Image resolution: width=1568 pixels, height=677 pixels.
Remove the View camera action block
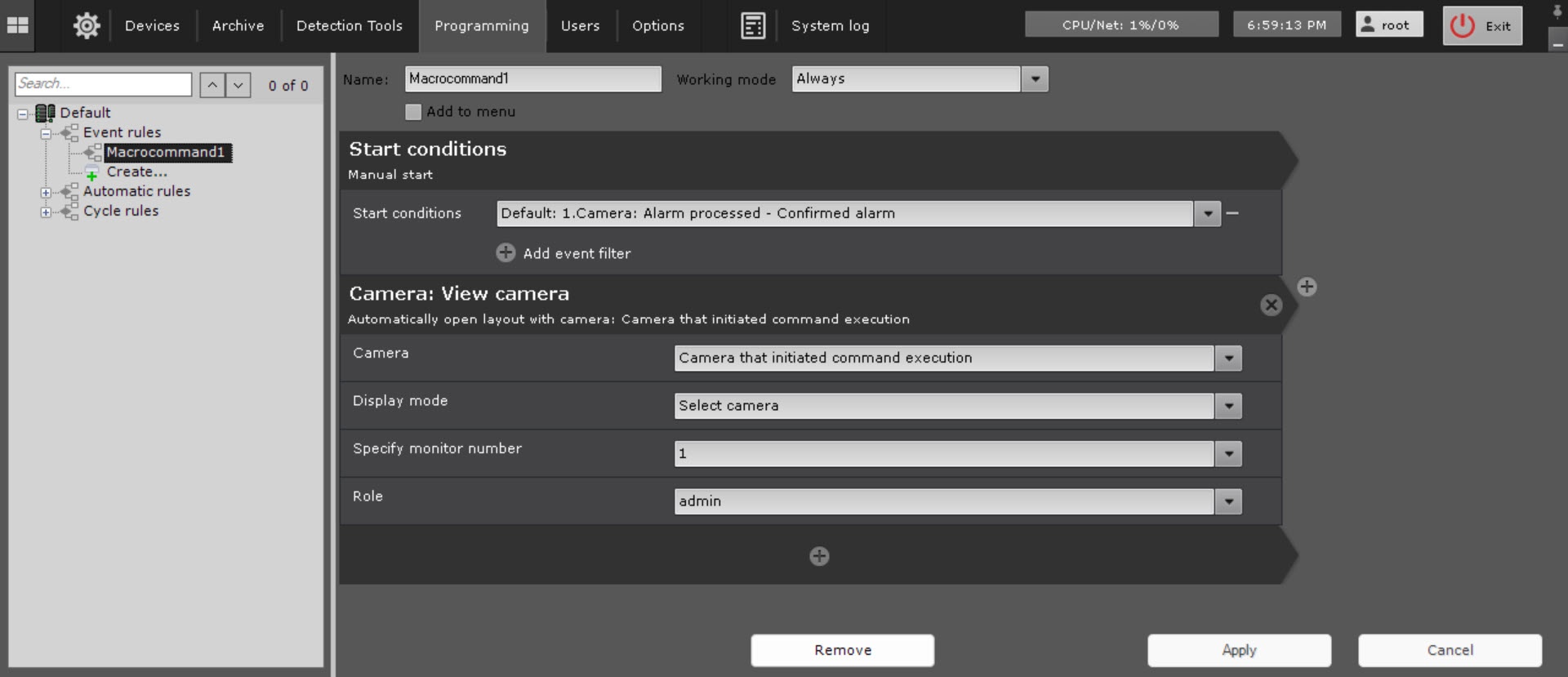[x=1271, y=305]
